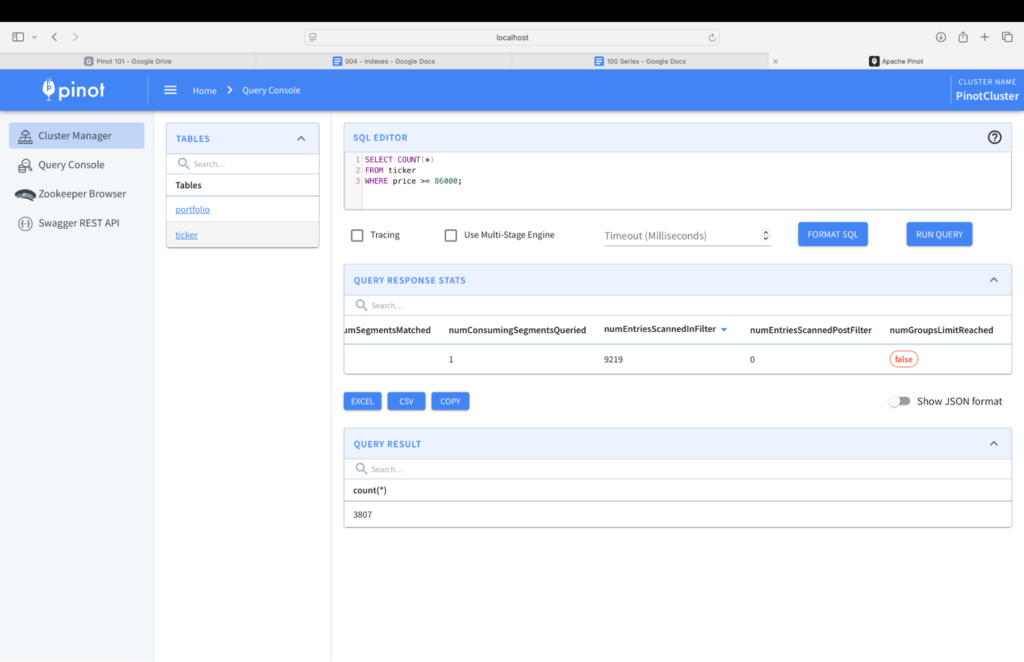1024x662 pixels.
Task: Click the Pinot logo
Action: point(73,90)
